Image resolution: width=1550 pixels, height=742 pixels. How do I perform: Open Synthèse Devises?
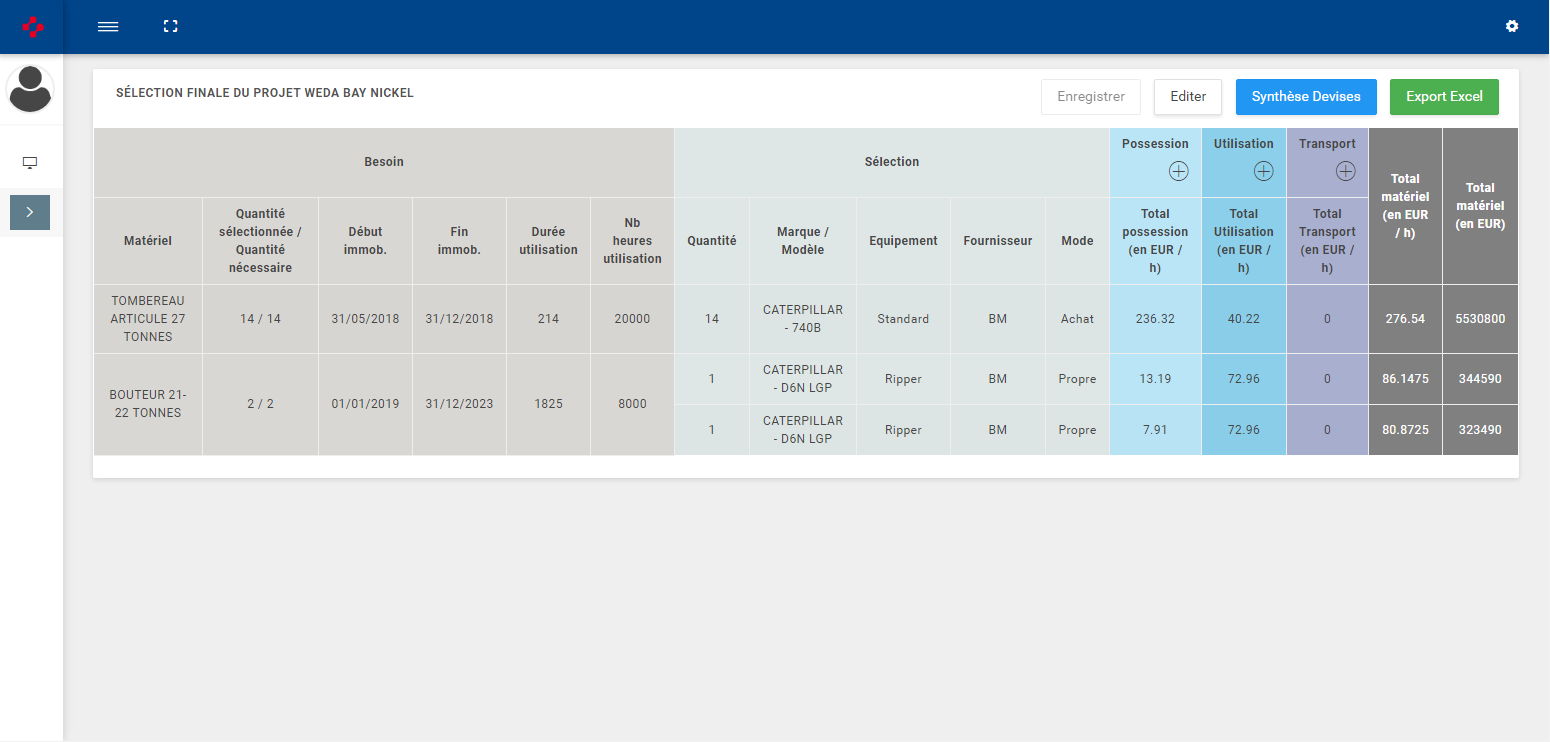pos(1305,97)
